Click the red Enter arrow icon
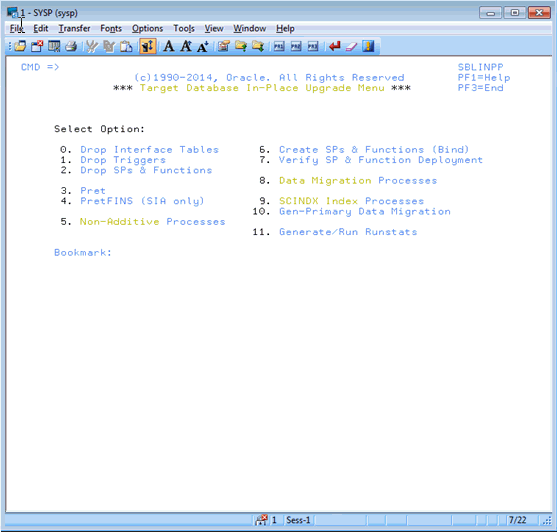Image resolution: width=557 pixels, height=532 pixels. click(x=335, y=46)
